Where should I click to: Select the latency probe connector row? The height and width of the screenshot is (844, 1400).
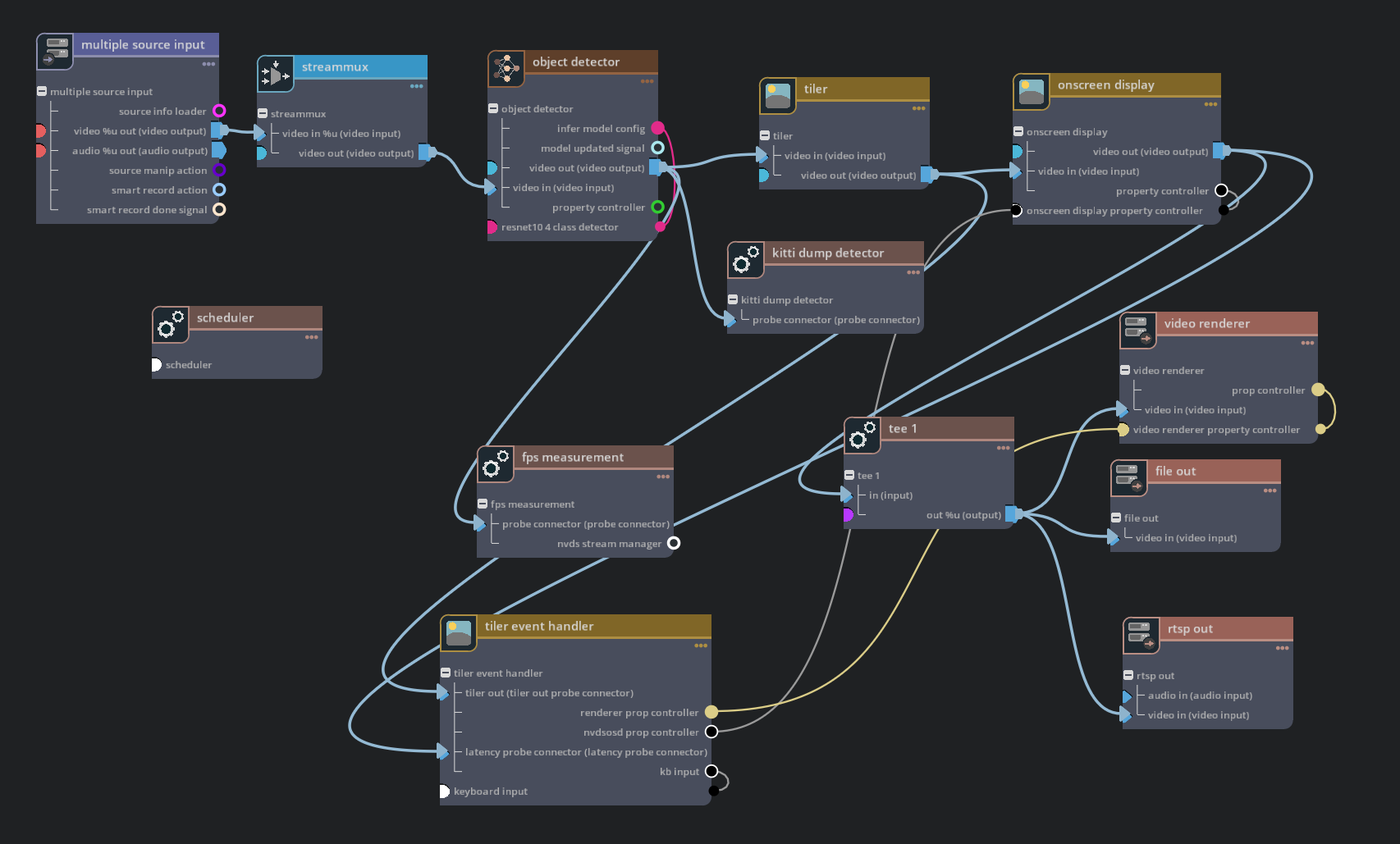[575, 752]
